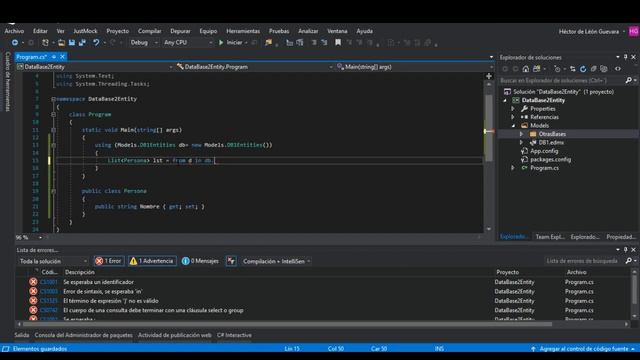The height and width of the screenshot is (360, 640).
Task: Click the user account avatar icon
Action: tap(634, 31)
